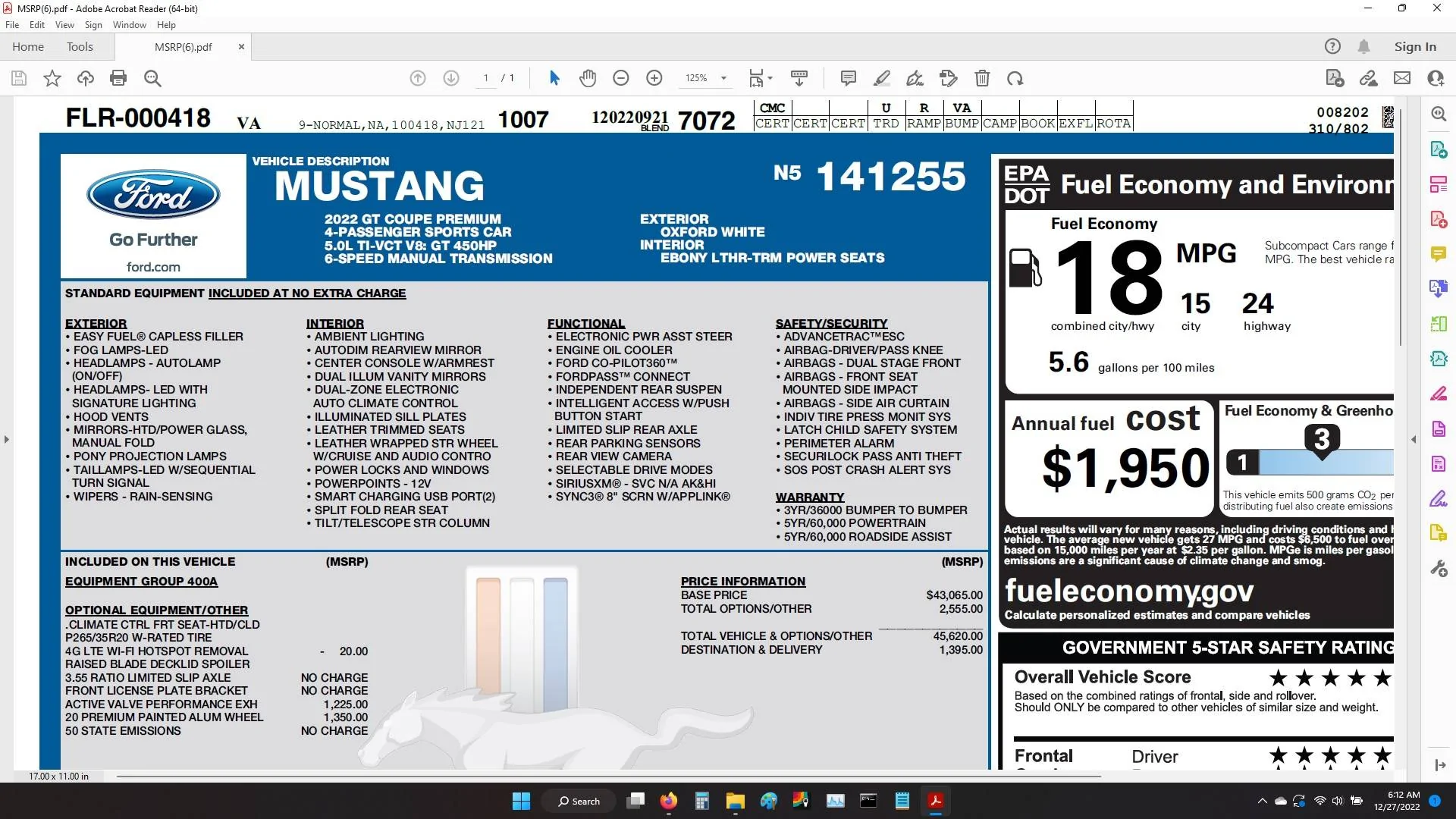Add the document to starred bookmarks

[52, 78]
